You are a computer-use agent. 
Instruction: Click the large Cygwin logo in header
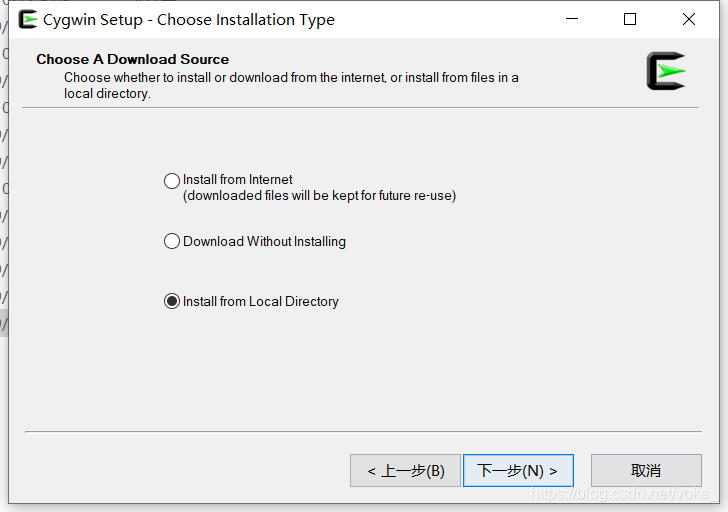coord(666,71)
